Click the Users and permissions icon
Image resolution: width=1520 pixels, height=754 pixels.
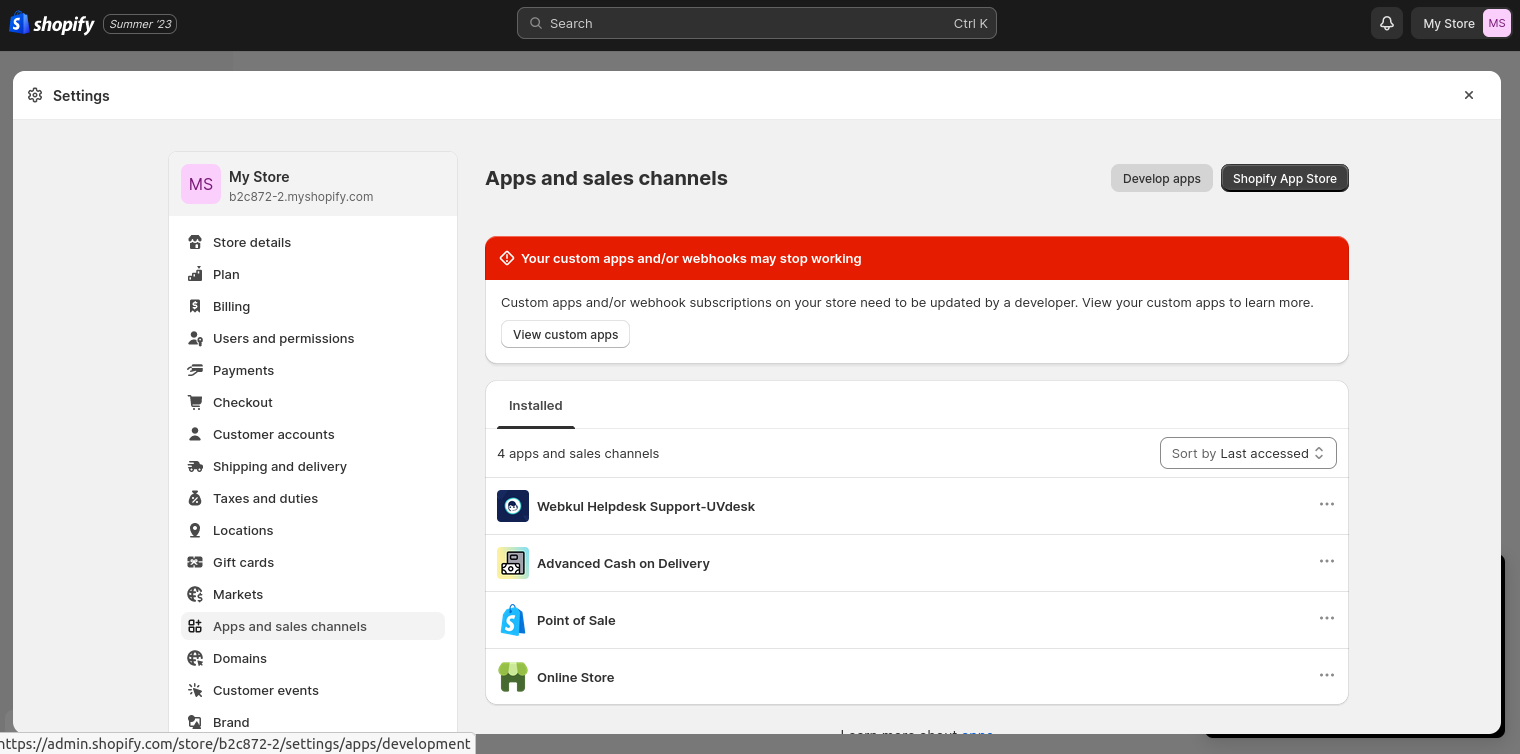pos(195,338)
